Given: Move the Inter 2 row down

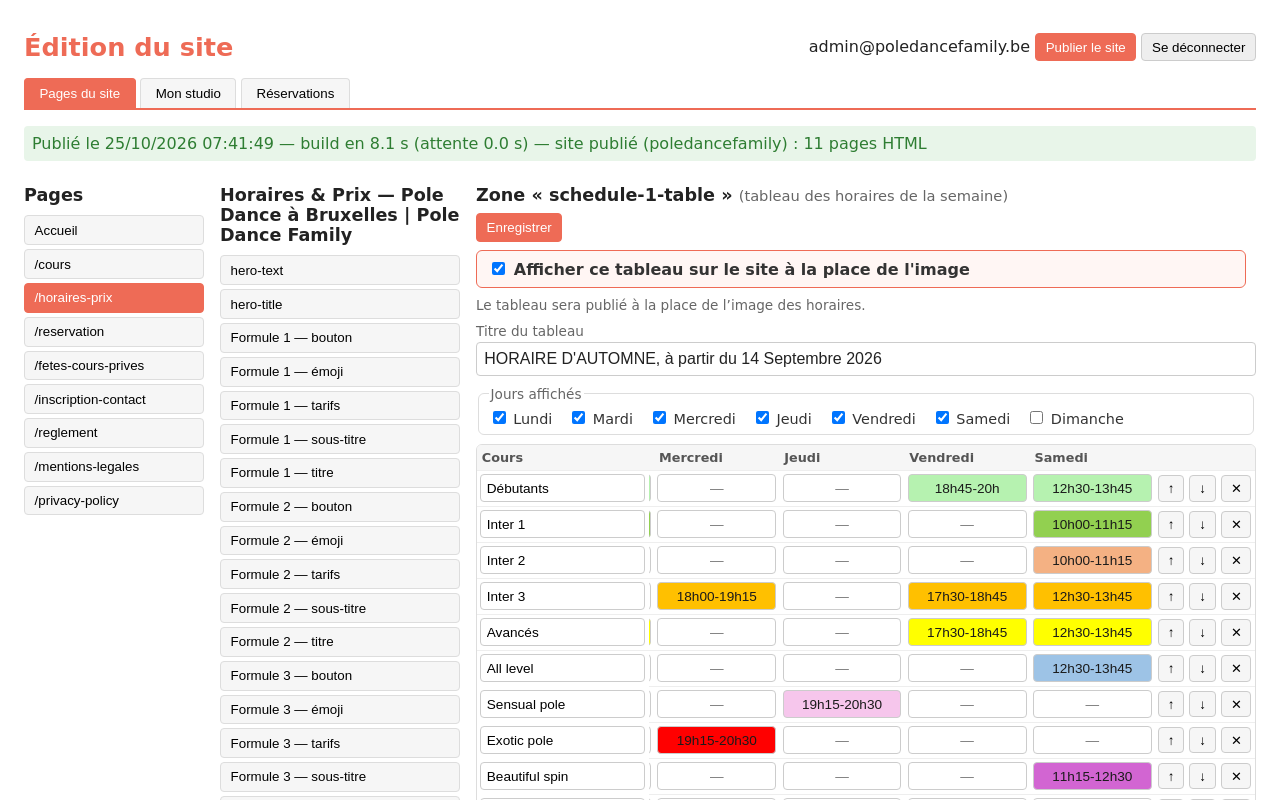Looking at the screenshot, I should click(1202, 560).
